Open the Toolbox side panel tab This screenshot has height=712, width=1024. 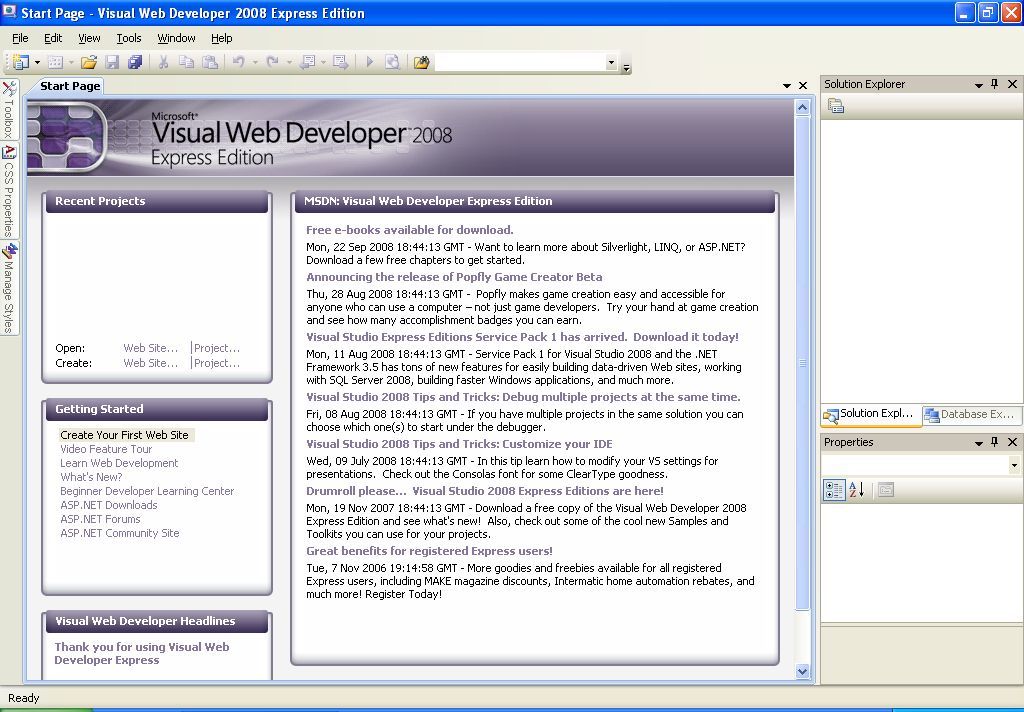[9, 110]
